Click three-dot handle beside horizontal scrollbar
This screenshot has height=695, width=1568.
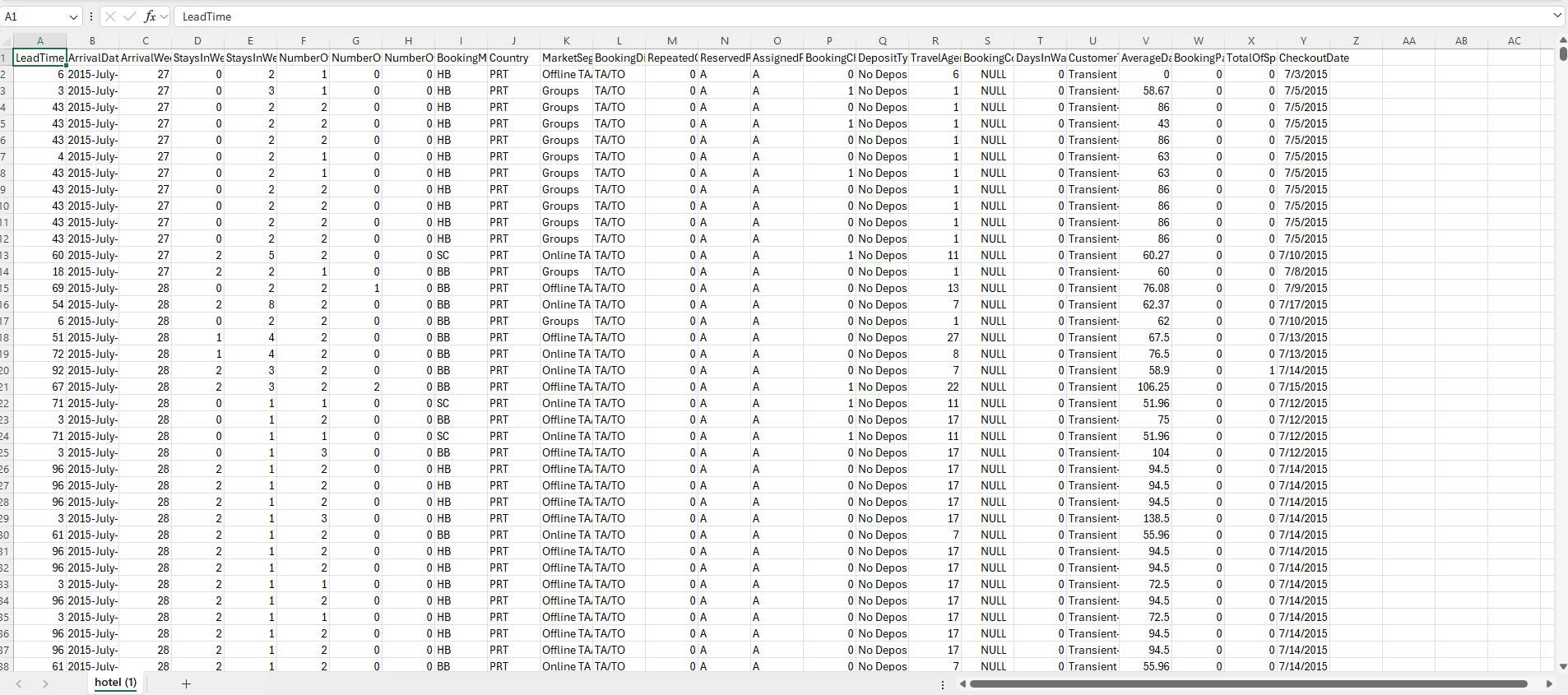click(943, 684)
